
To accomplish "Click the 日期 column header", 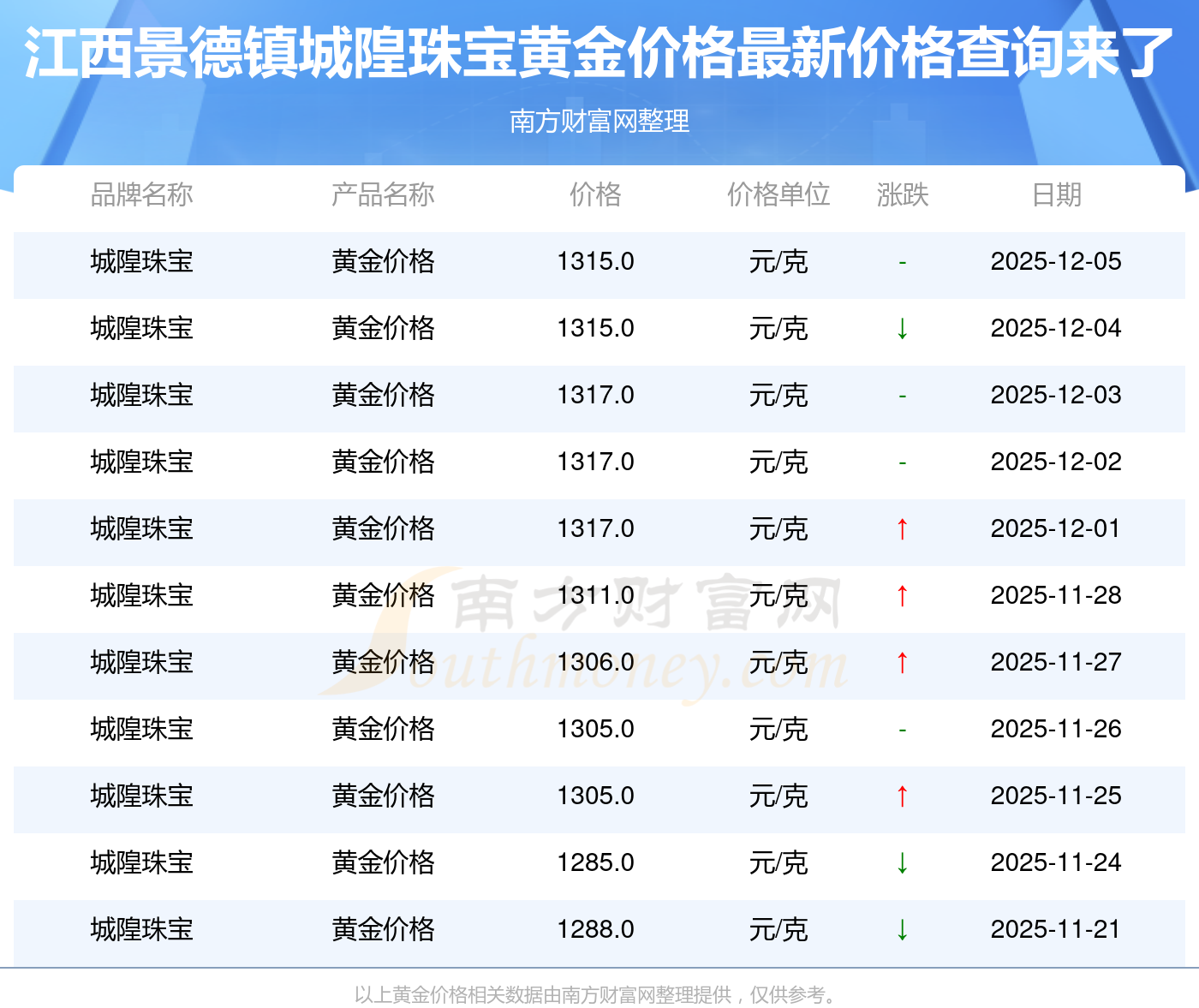I will 1056,195.
